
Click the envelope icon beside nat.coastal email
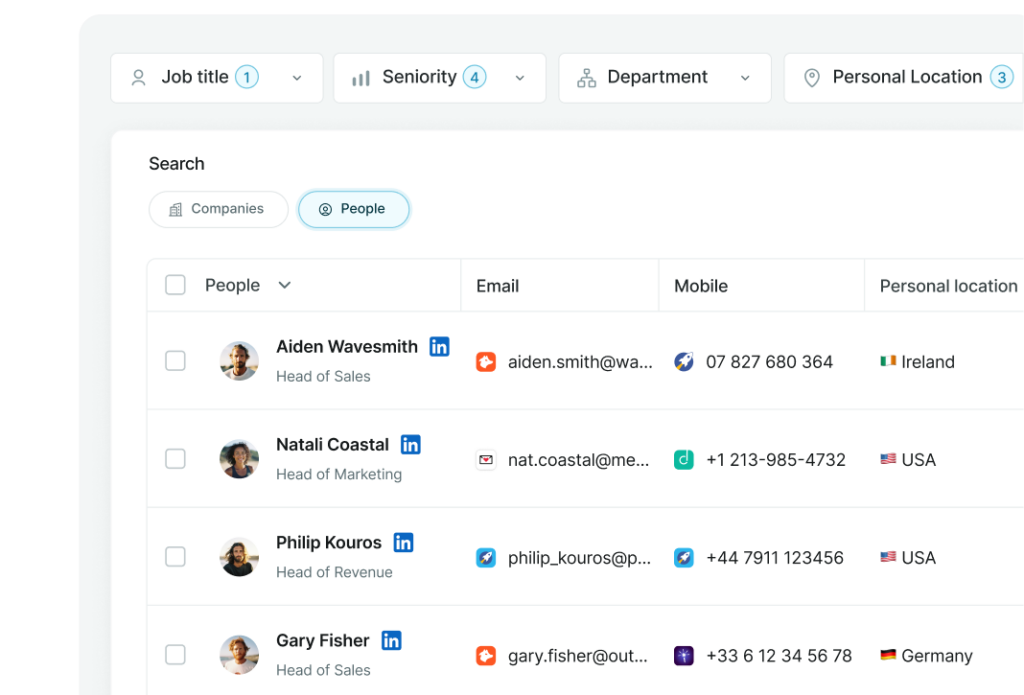486,460
